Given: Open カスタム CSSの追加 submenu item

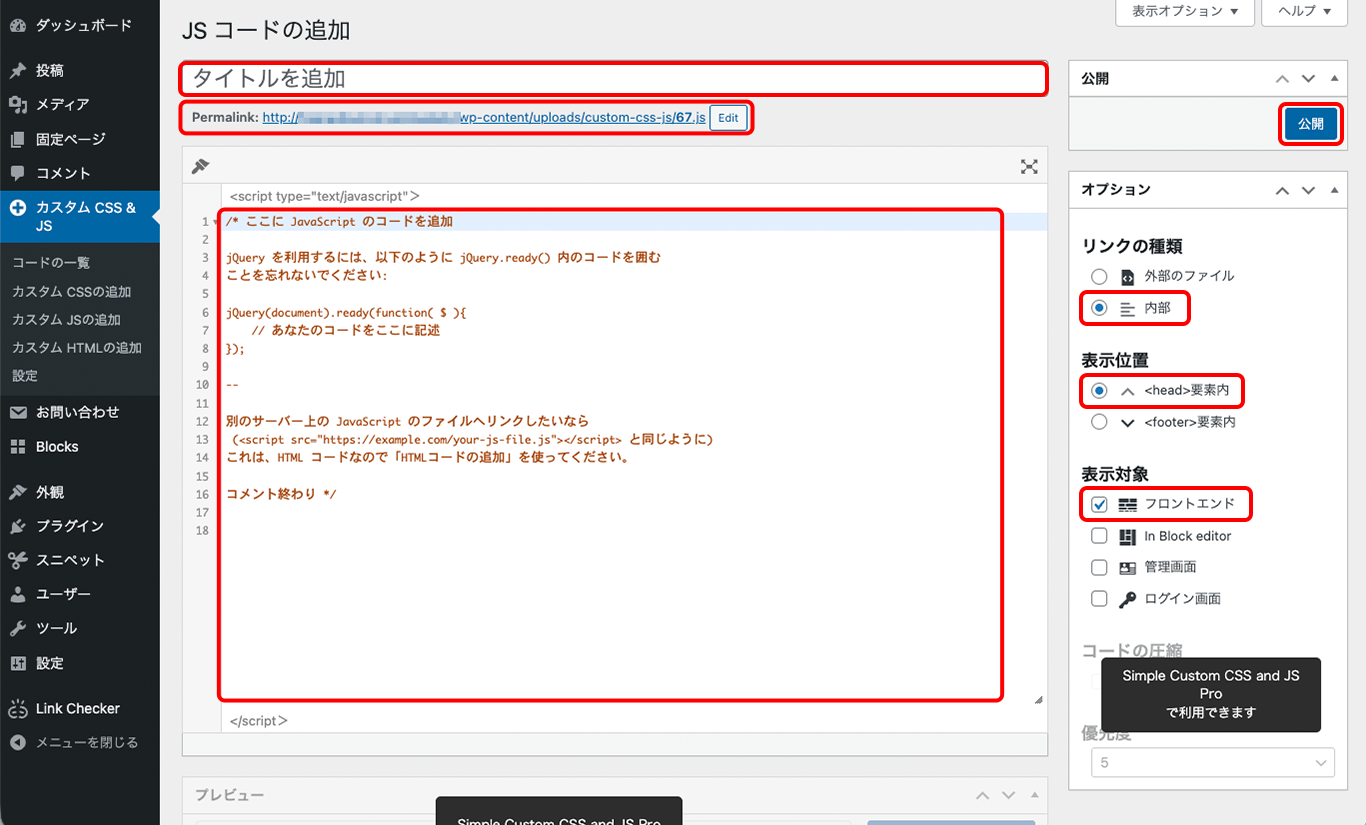Looking at the screenshot, I should [71, 292].
